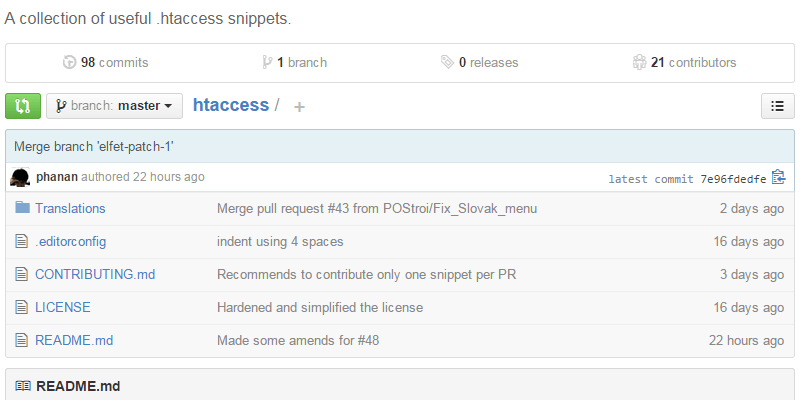Image resolution: width=800 pixels, height=400 pixels.
Task: Open the CONTRIBUTING.md file
Action: pyautogui.click(x=95, y=274)
